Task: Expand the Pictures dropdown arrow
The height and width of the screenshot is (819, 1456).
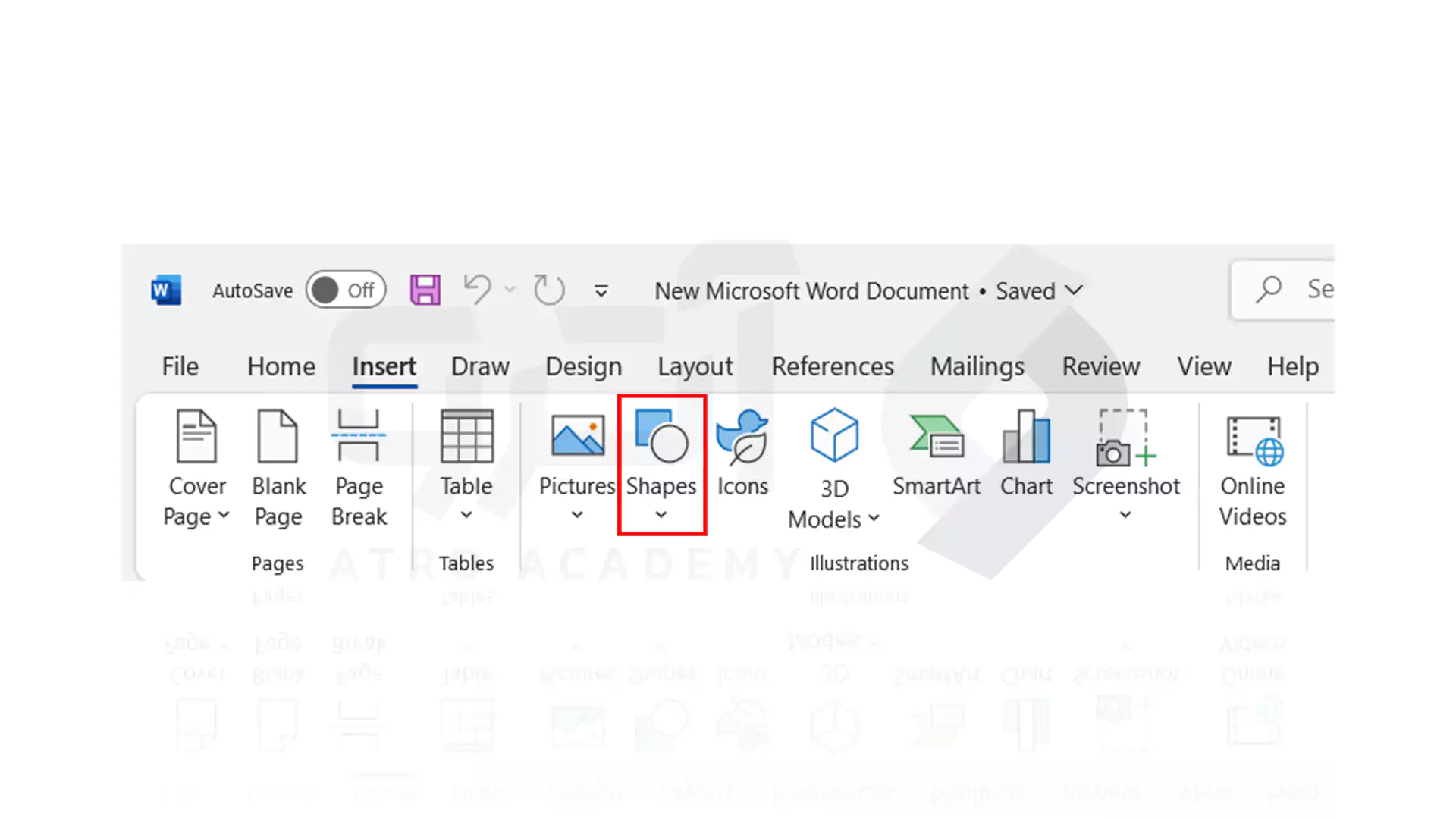Action: coord(577,515)
